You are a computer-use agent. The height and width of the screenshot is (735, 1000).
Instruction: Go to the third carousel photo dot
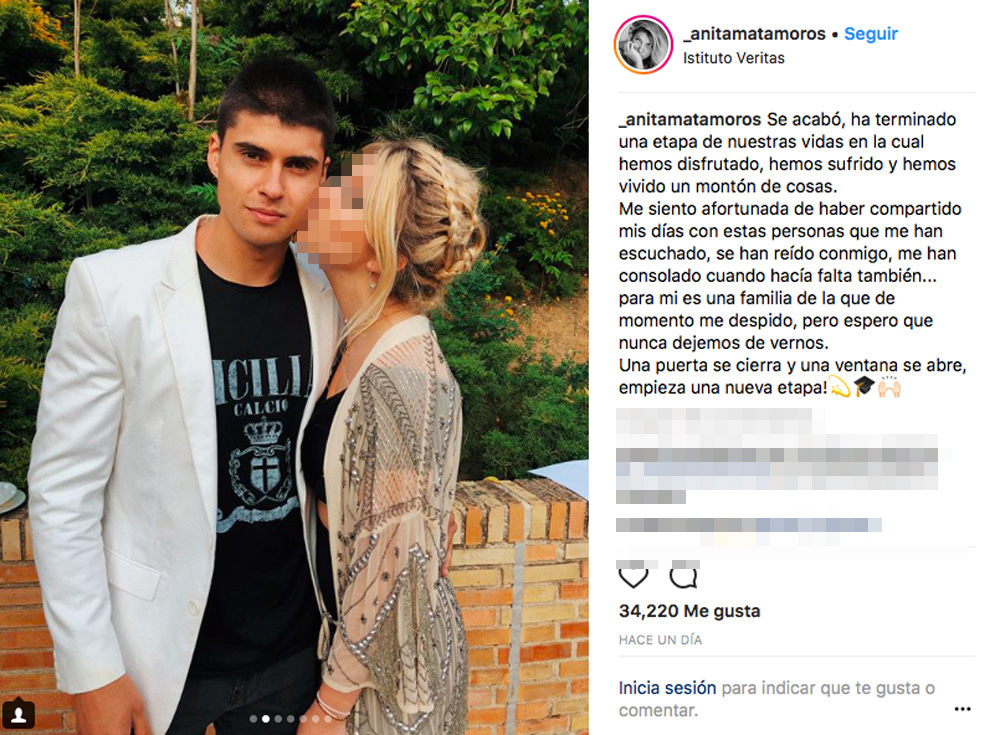pyautogui.click(x=278, y=719)
